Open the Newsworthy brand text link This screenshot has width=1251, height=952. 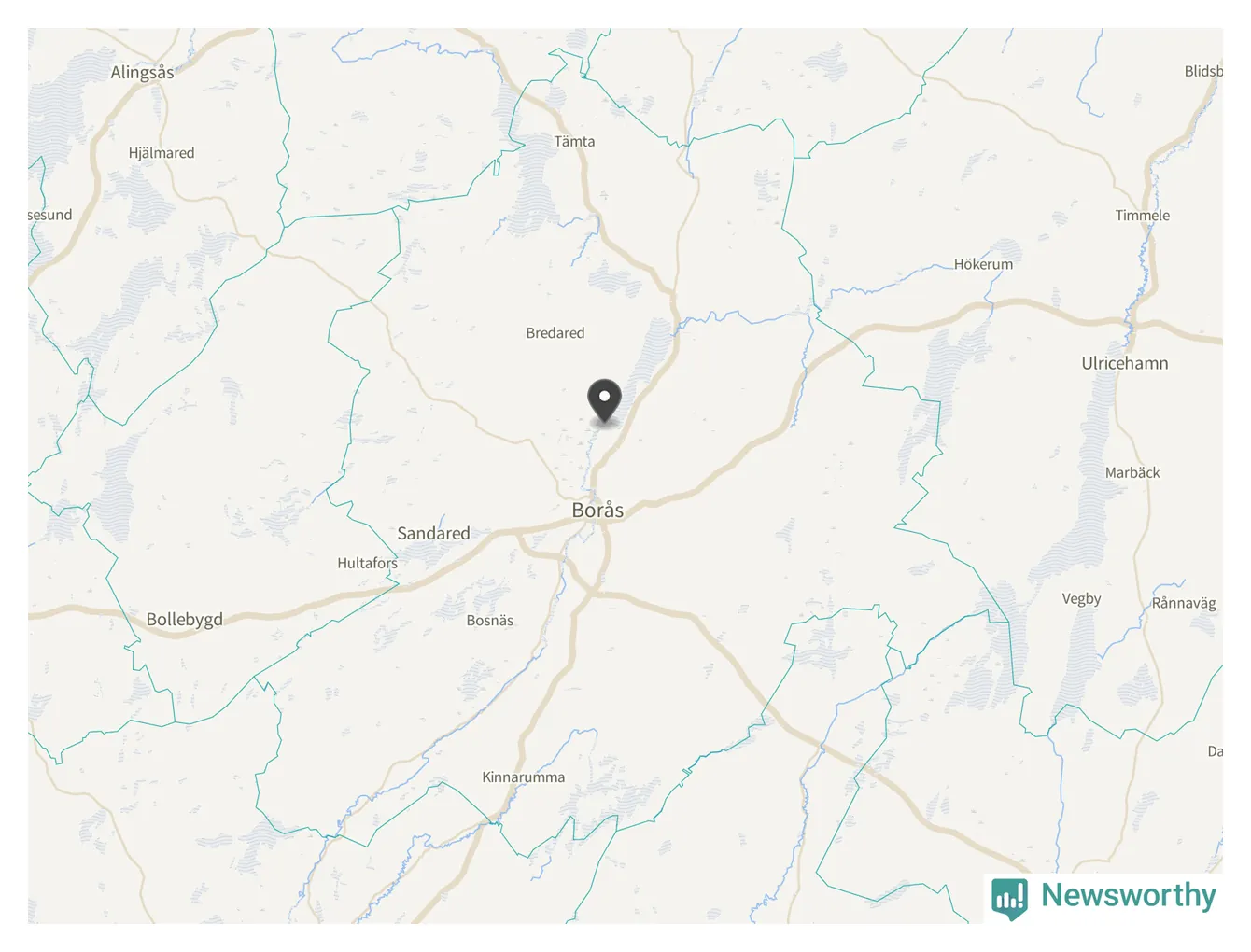click(x=1128, y=895)
